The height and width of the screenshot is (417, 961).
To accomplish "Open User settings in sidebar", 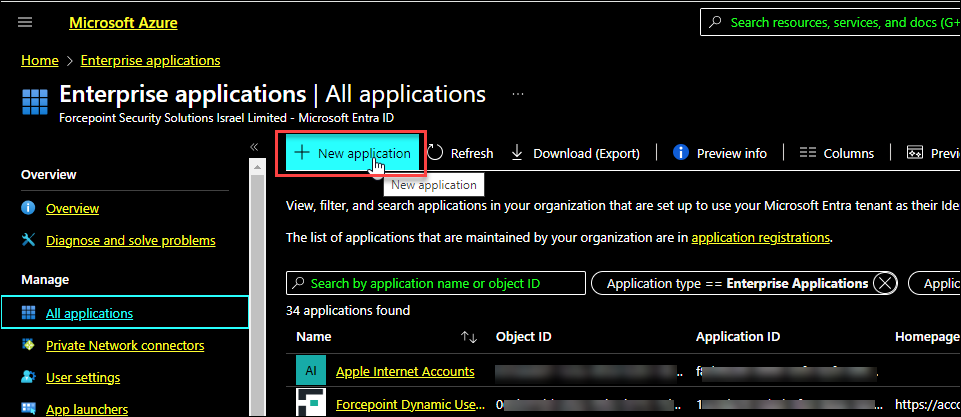I will [83, 377].
